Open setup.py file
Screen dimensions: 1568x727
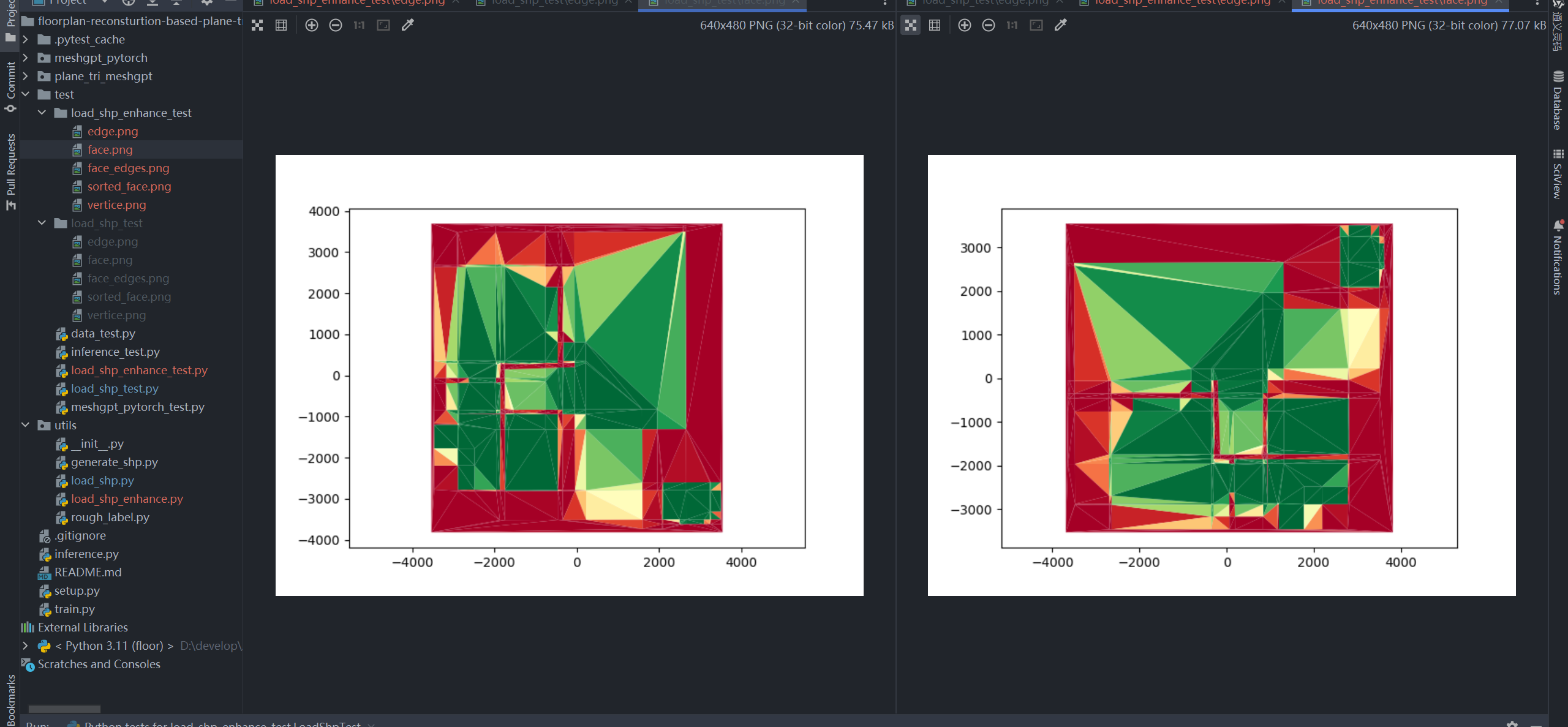click(x=77, y=590)
